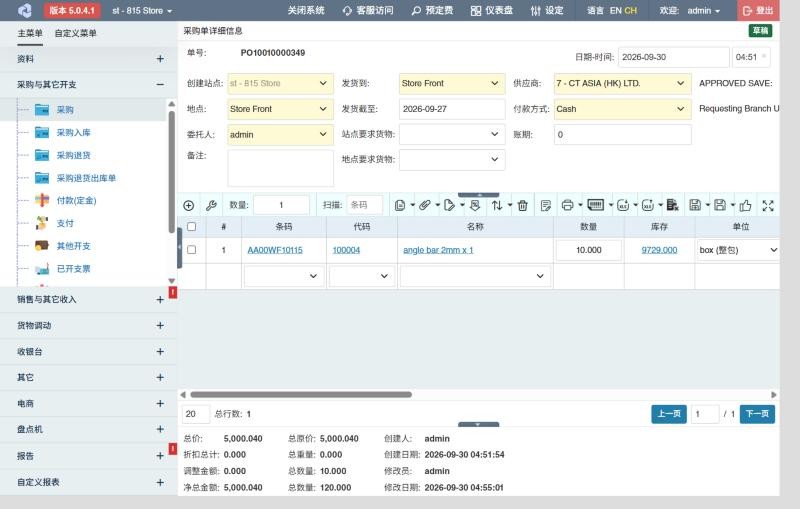
Task: Click the add row plus-circle toolbar icon
Action: [189, 206]
